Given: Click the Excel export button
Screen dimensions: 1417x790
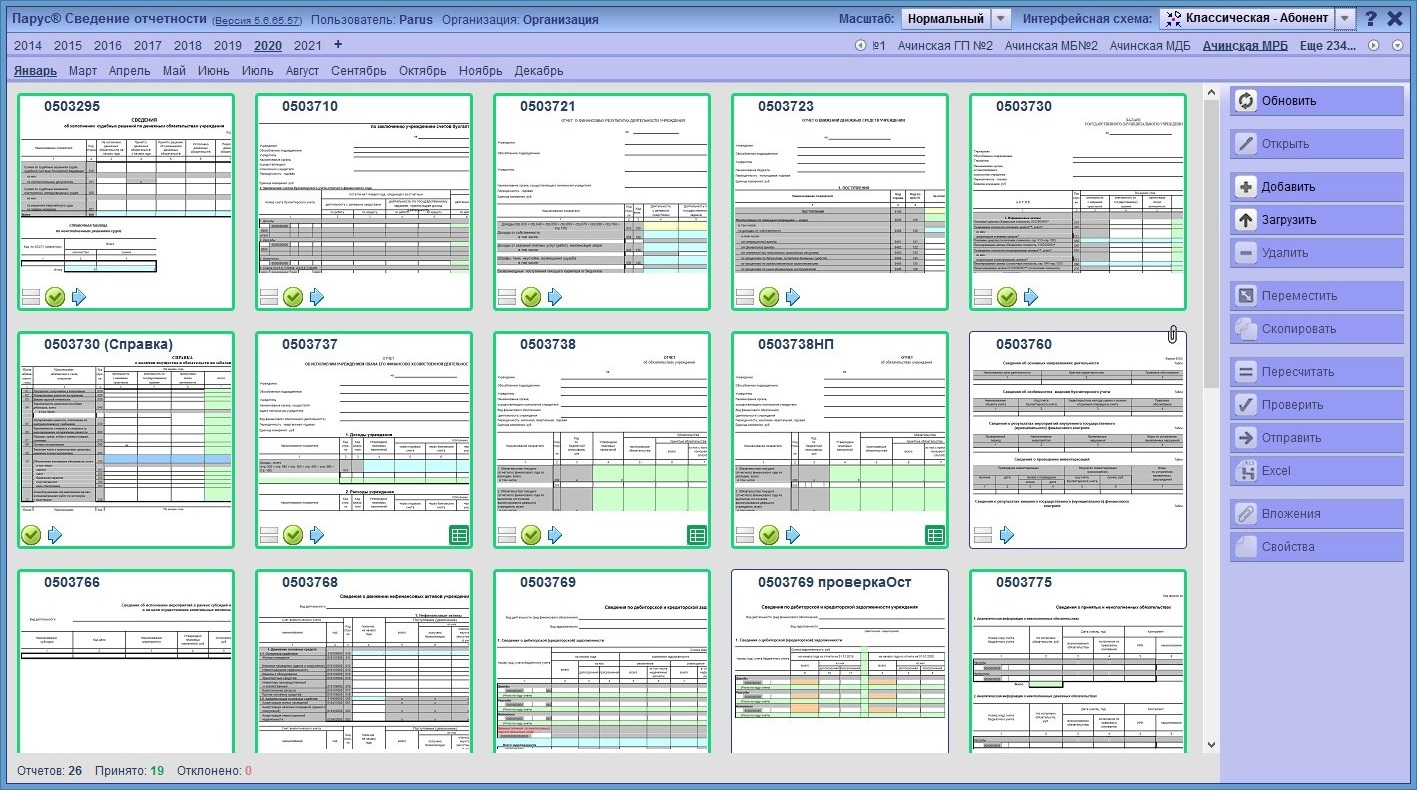Looking at the screenshot, I should 1317,471.
